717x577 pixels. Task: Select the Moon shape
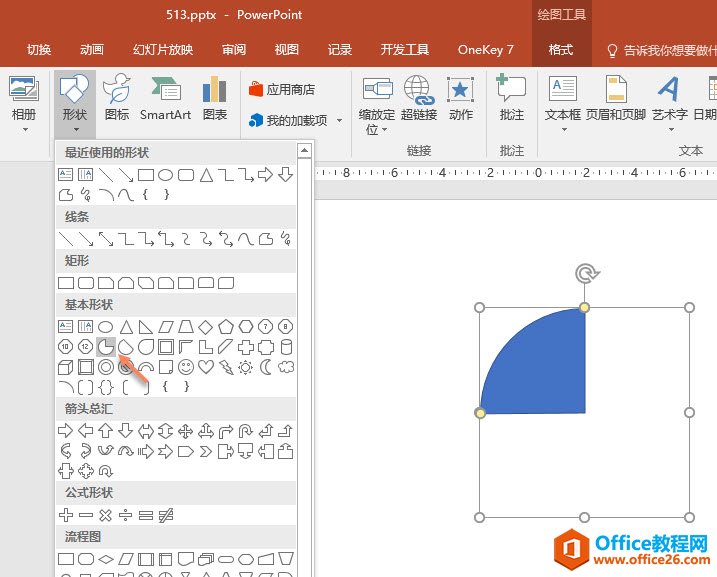tap(266, 367)
